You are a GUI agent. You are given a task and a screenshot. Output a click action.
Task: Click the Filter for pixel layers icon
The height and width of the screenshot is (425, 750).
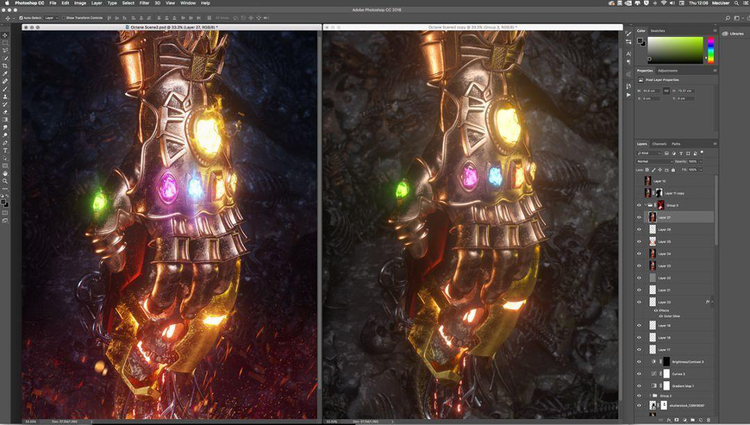tap(666, 153)
